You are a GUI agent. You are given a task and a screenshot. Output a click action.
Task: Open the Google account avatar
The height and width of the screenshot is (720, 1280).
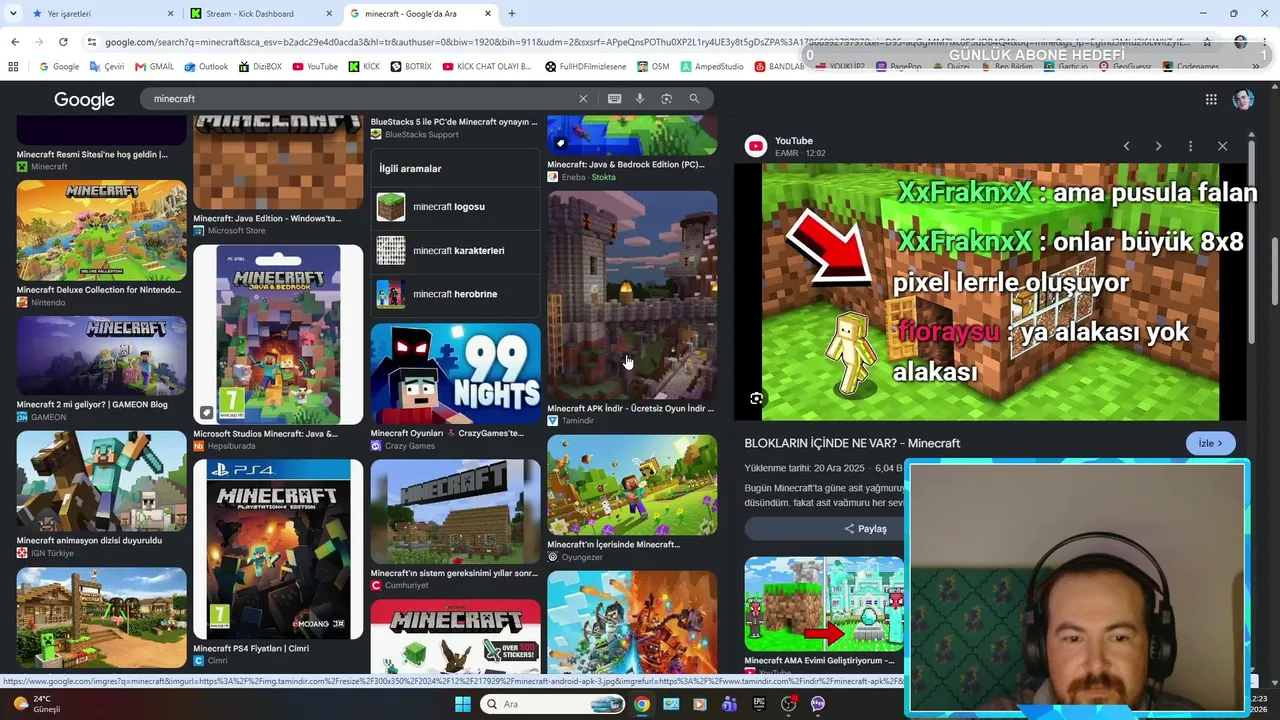coord(1243,99)
